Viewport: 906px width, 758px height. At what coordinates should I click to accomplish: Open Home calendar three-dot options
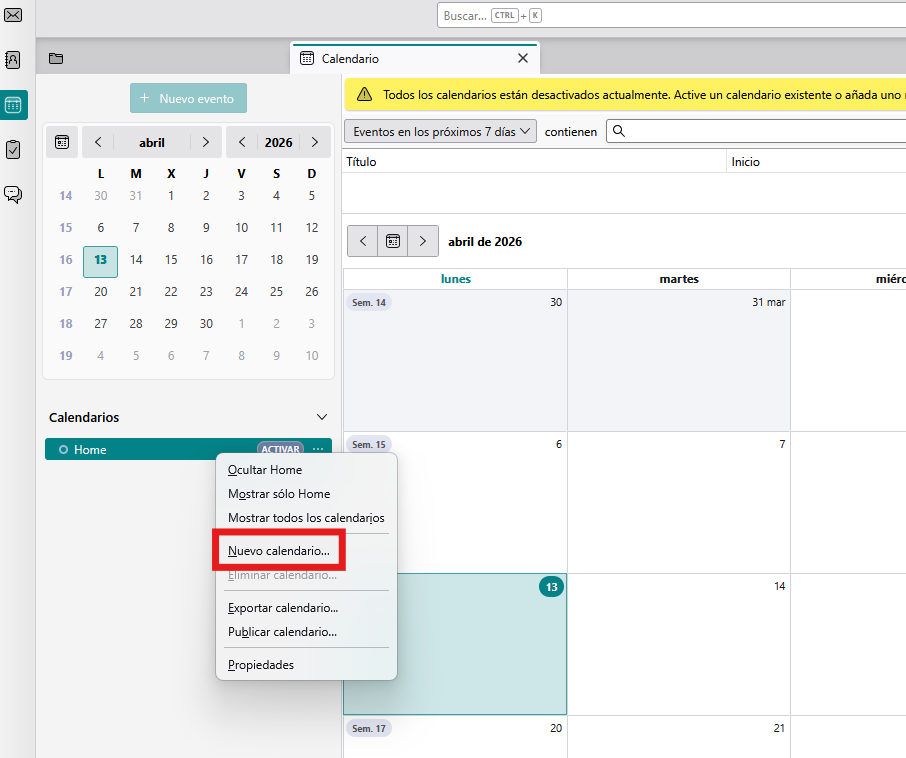(318, 449)
